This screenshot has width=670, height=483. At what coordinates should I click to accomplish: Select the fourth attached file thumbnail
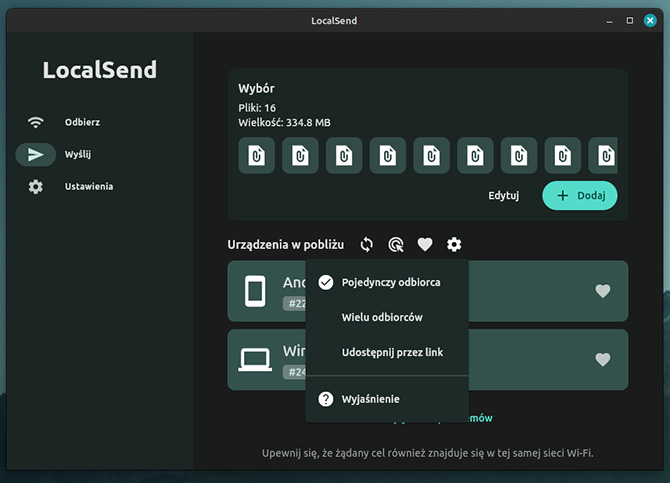pos(388,155)
